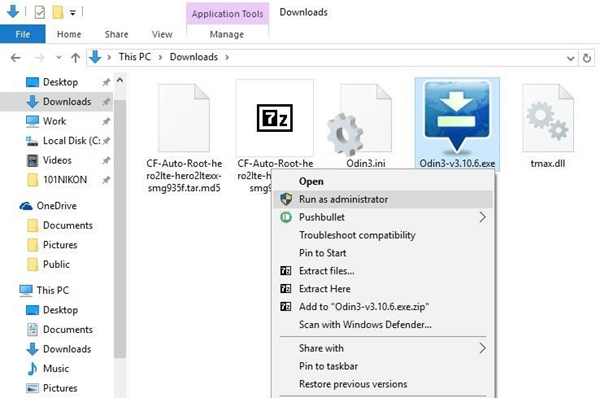Click the navigation pane scroll up arrow
600x398 pixels.
pos(120,80)
